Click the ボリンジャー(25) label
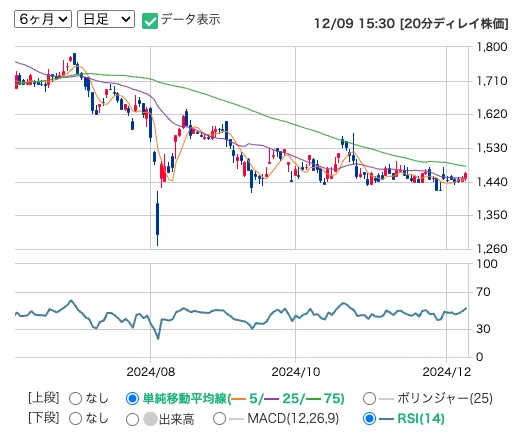The width and height of the screenshot is (523, 436). click(x=445, y=398)
